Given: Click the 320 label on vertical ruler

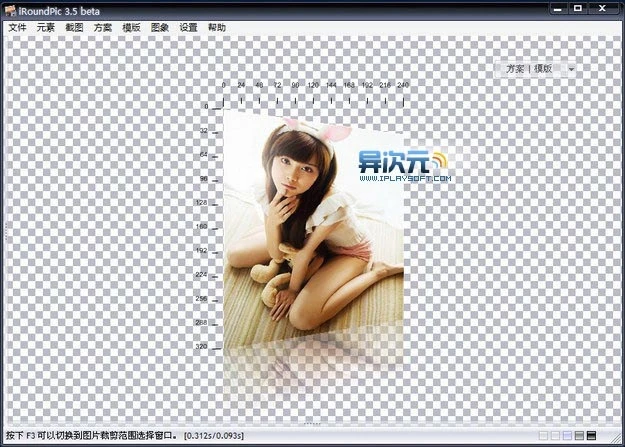Looking at the screenshot, I should 201,347.
